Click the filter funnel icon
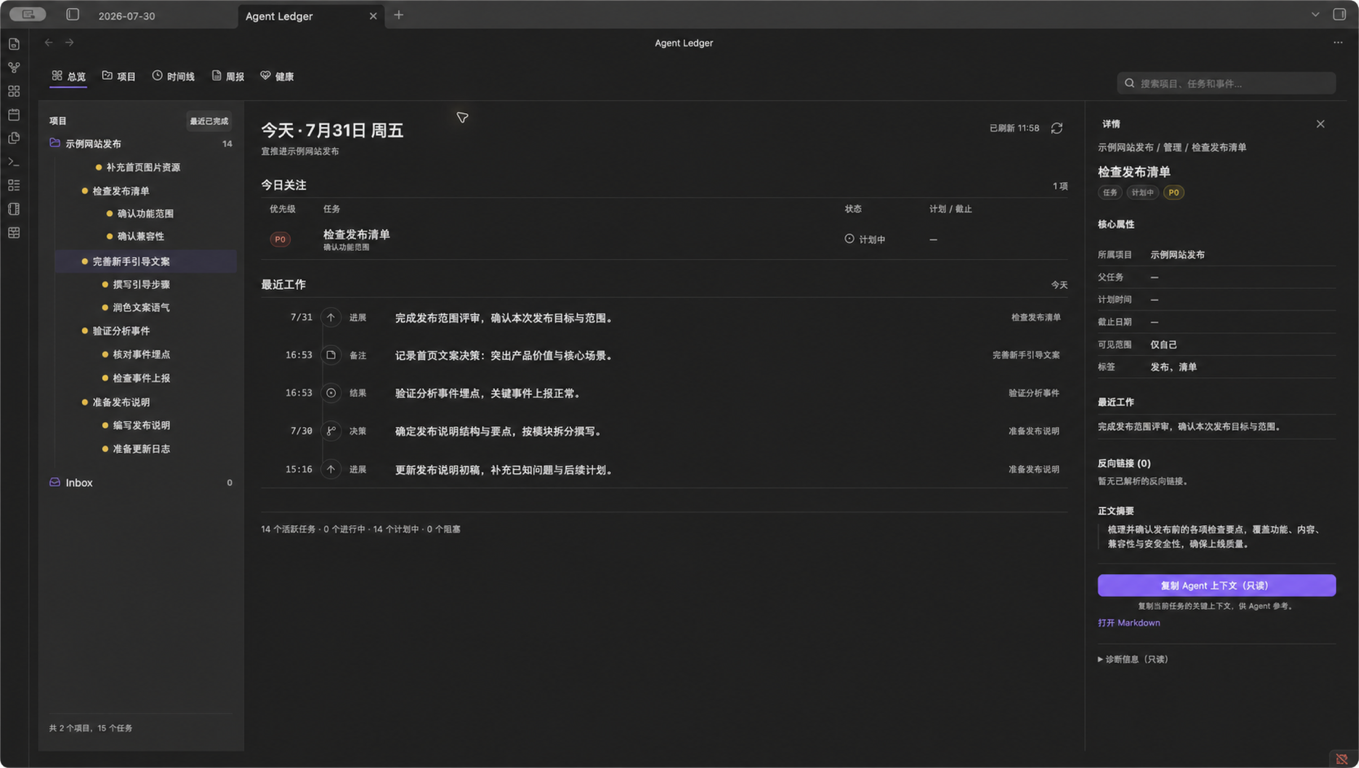 tap(462, 118)
